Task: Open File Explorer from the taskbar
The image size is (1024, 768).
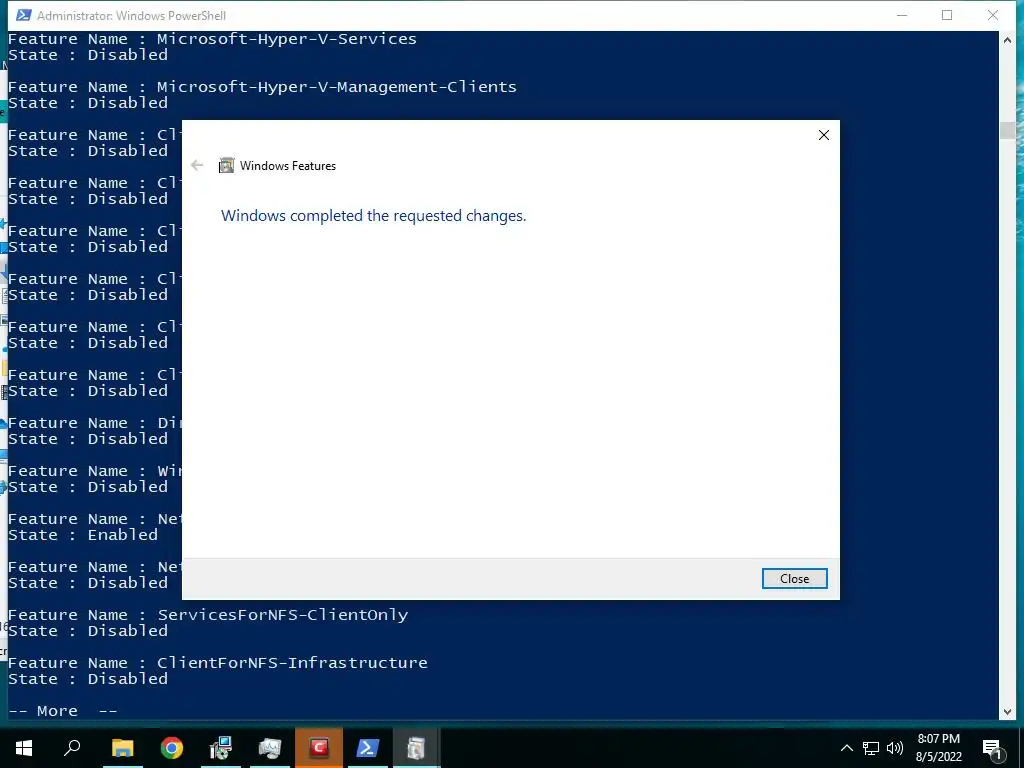Action: [122, 748]
